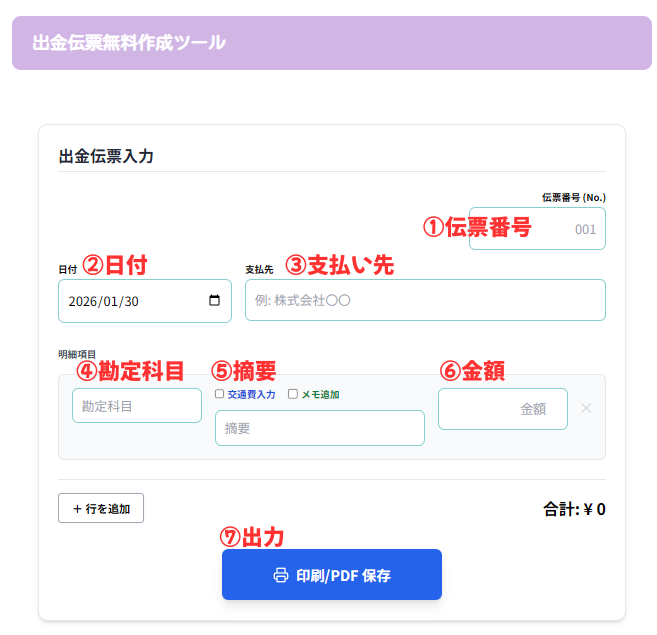Click the 出金伝票入力 section heading

pyautogui.click(x=106, y=156)
